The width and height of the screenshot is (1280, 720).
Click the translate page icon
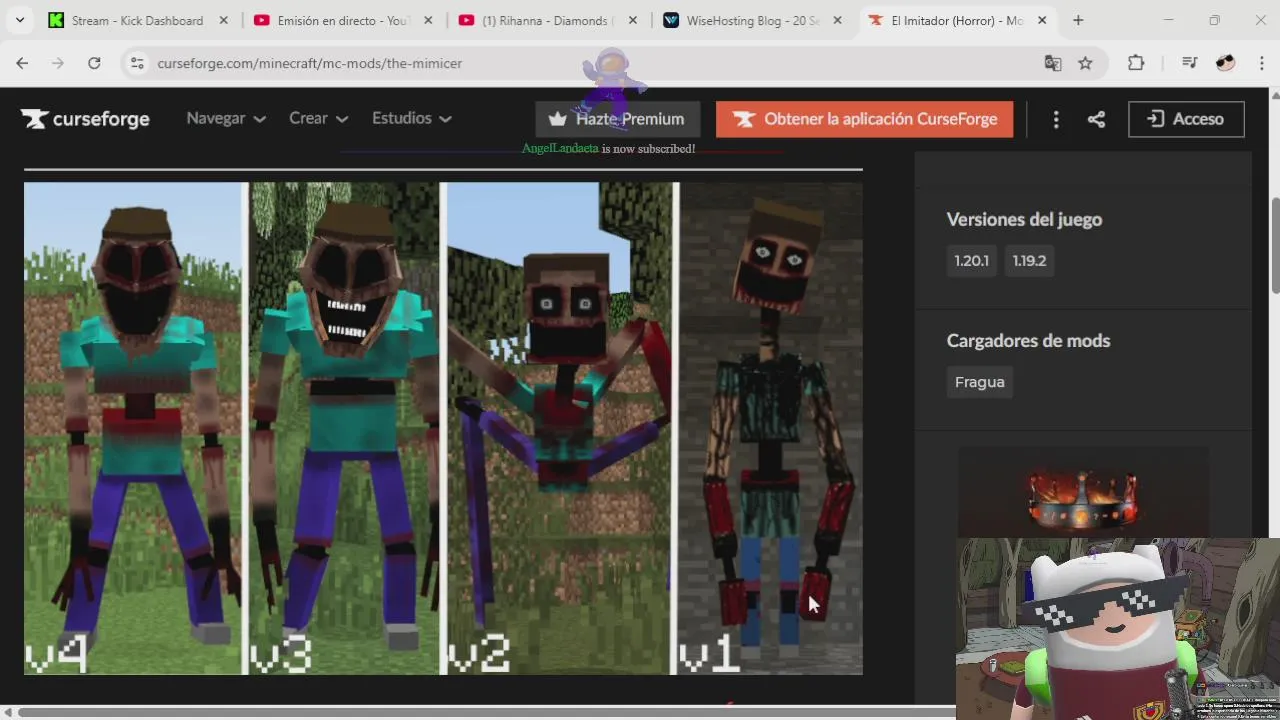pyautogui.click(x=1053, y=63)
